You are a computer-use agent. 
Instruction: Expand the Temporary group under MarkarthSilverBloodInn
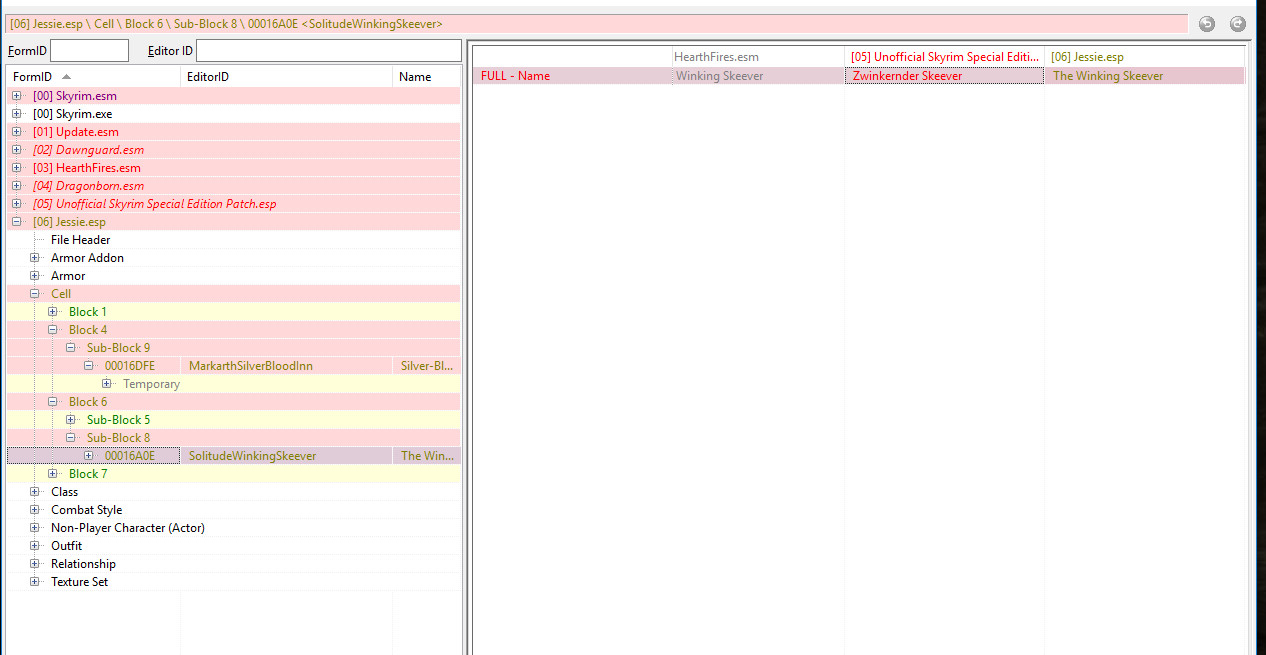pos(106,384)
